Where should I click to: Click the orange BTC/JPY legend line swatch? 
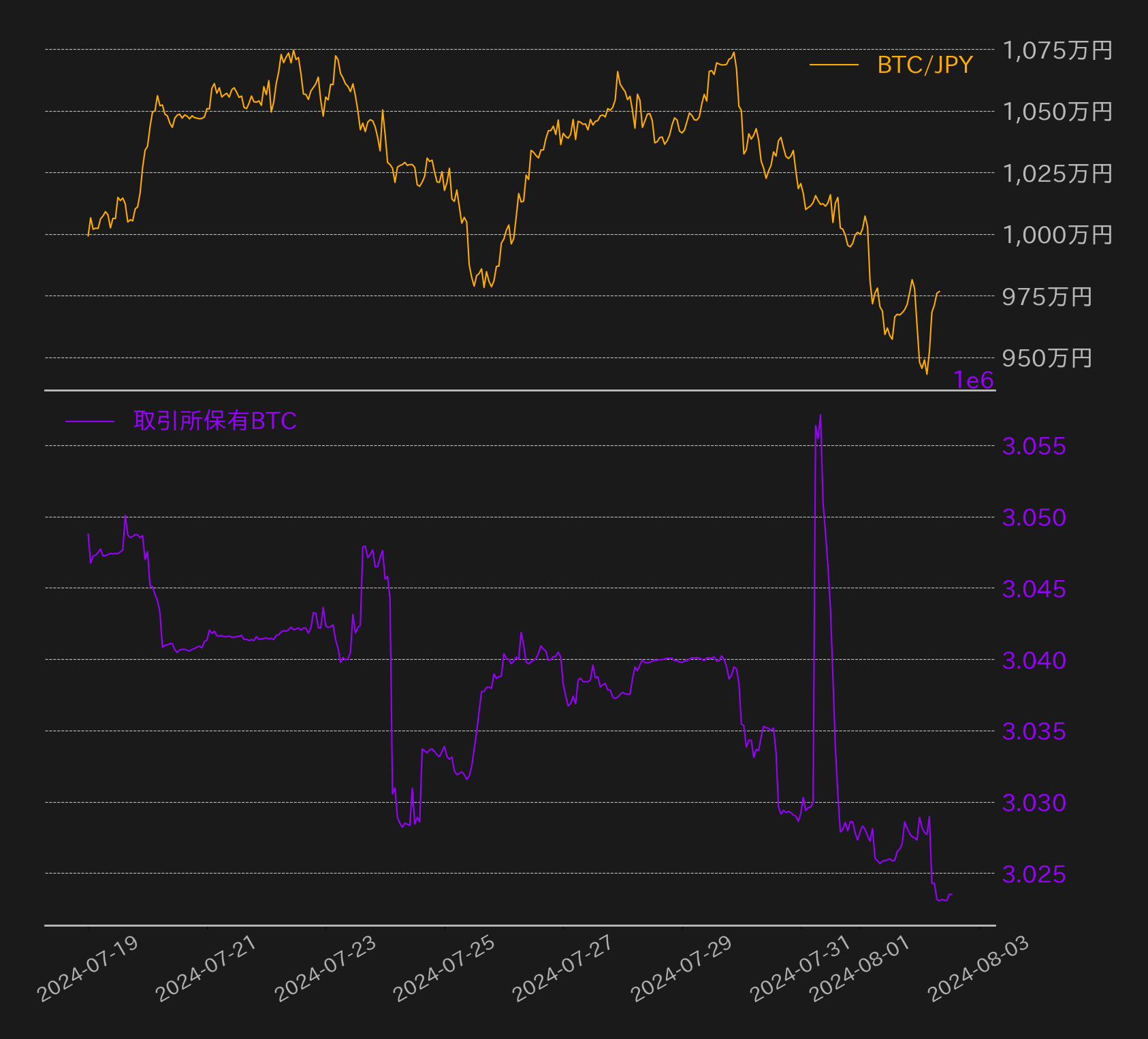[x=834, y=65]
